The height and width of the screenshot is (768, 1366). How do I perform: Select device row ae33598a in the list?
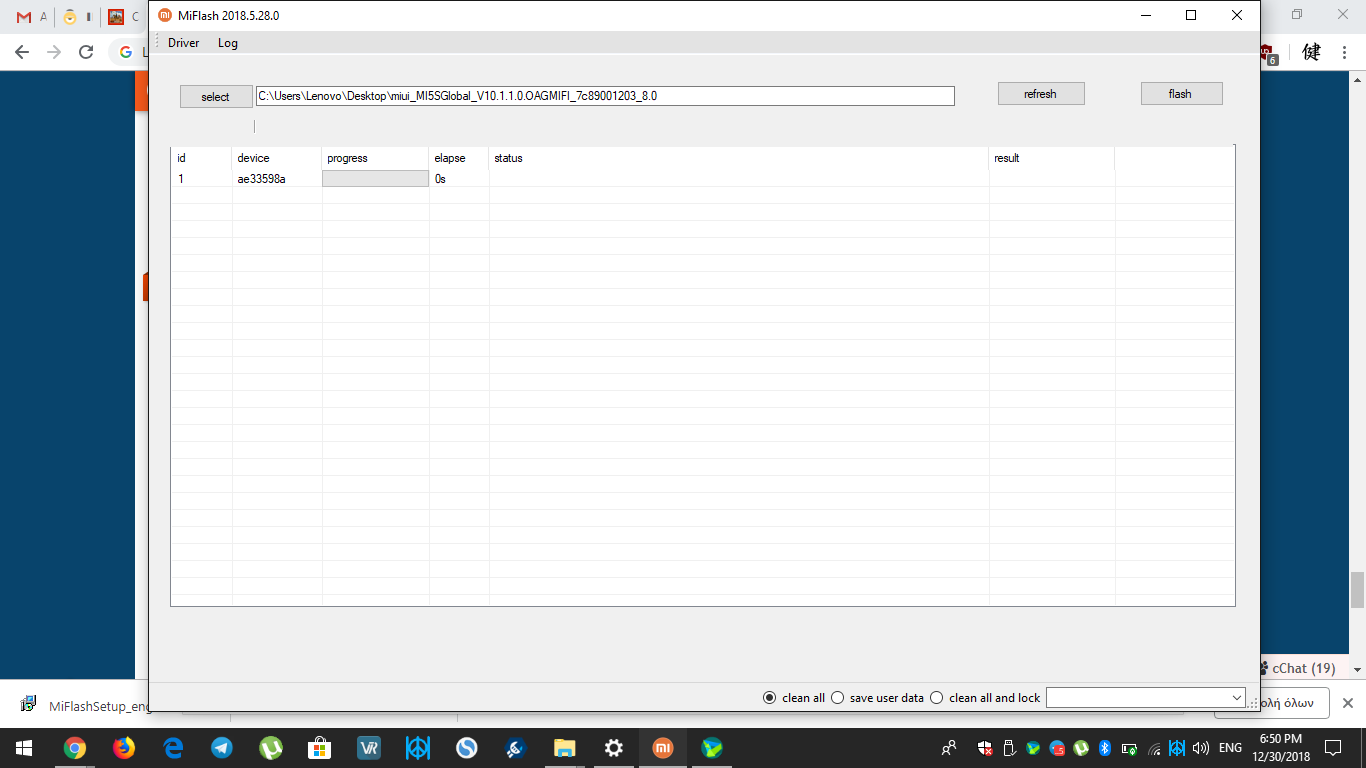tap(261, 179)
